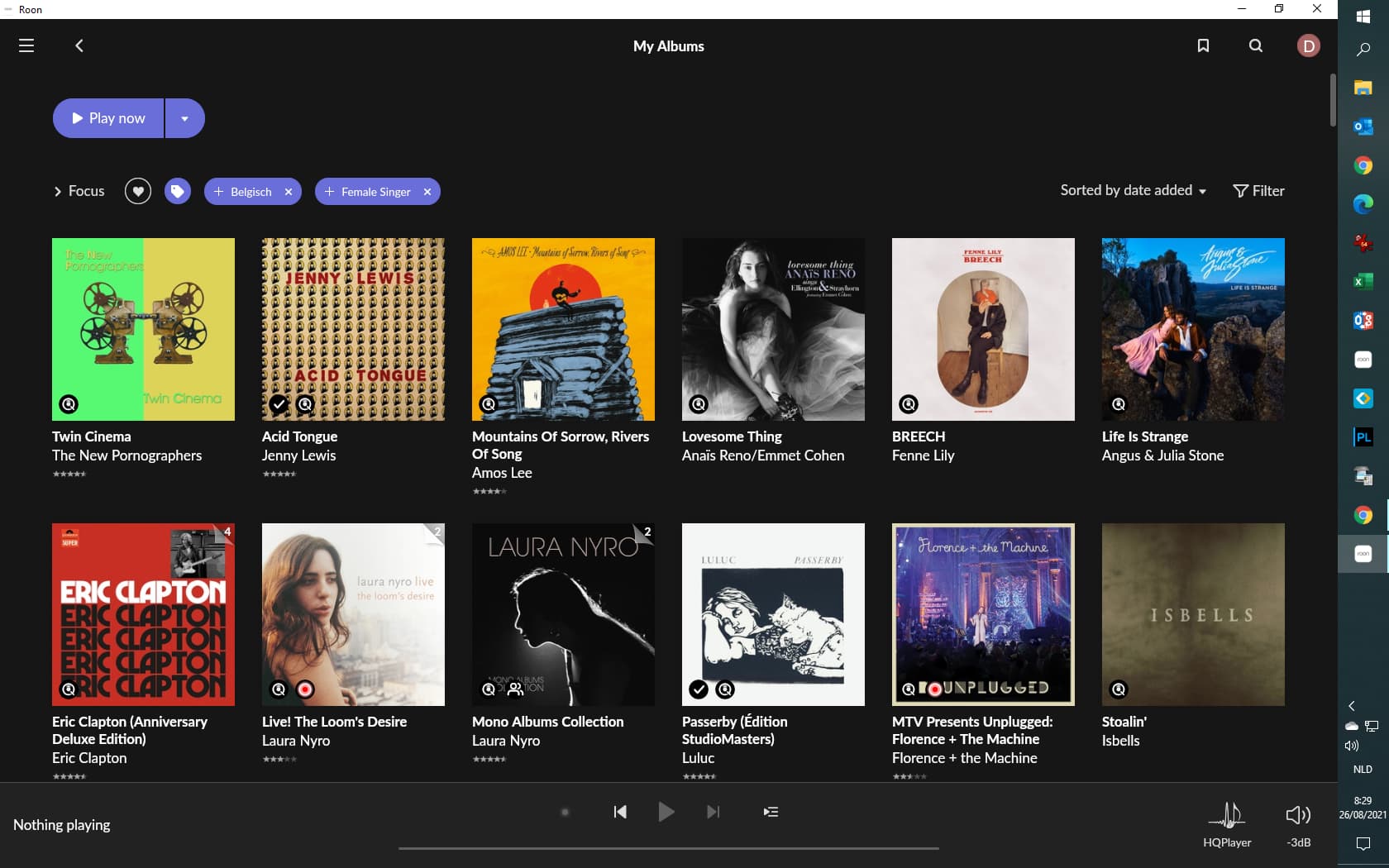Image resolution: width=1389 pixels, height=868 pixels.
Task: Open Outlook from the Windows taskbar
Action: tap(1363, 126)
